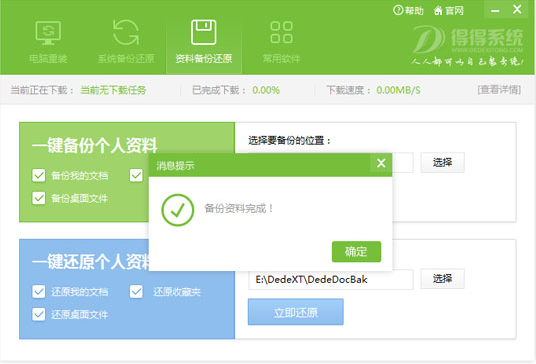Minimize the 得得系统 window
Image resolution: width=536 pixels, height=364 pixels.
(x=495, y=10)
